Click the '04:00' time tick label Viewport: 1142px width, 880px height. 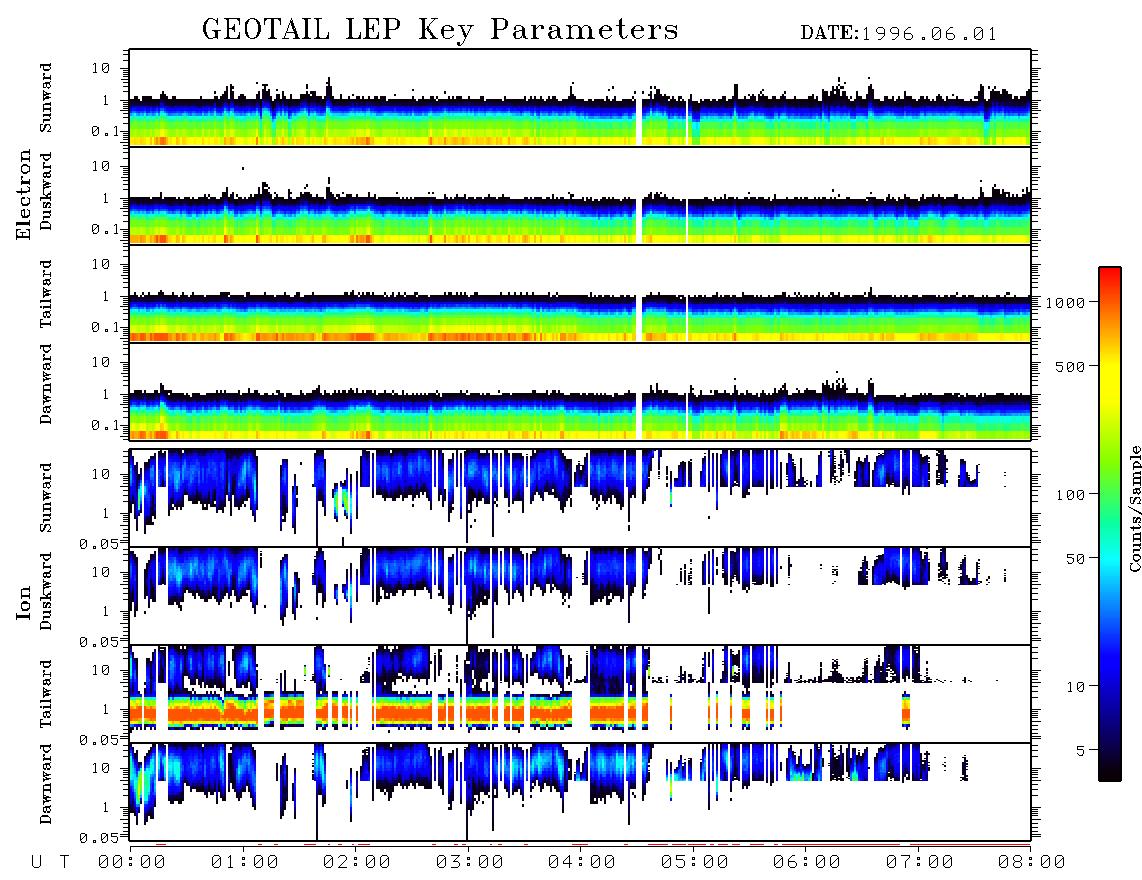(x=582, y=862)
